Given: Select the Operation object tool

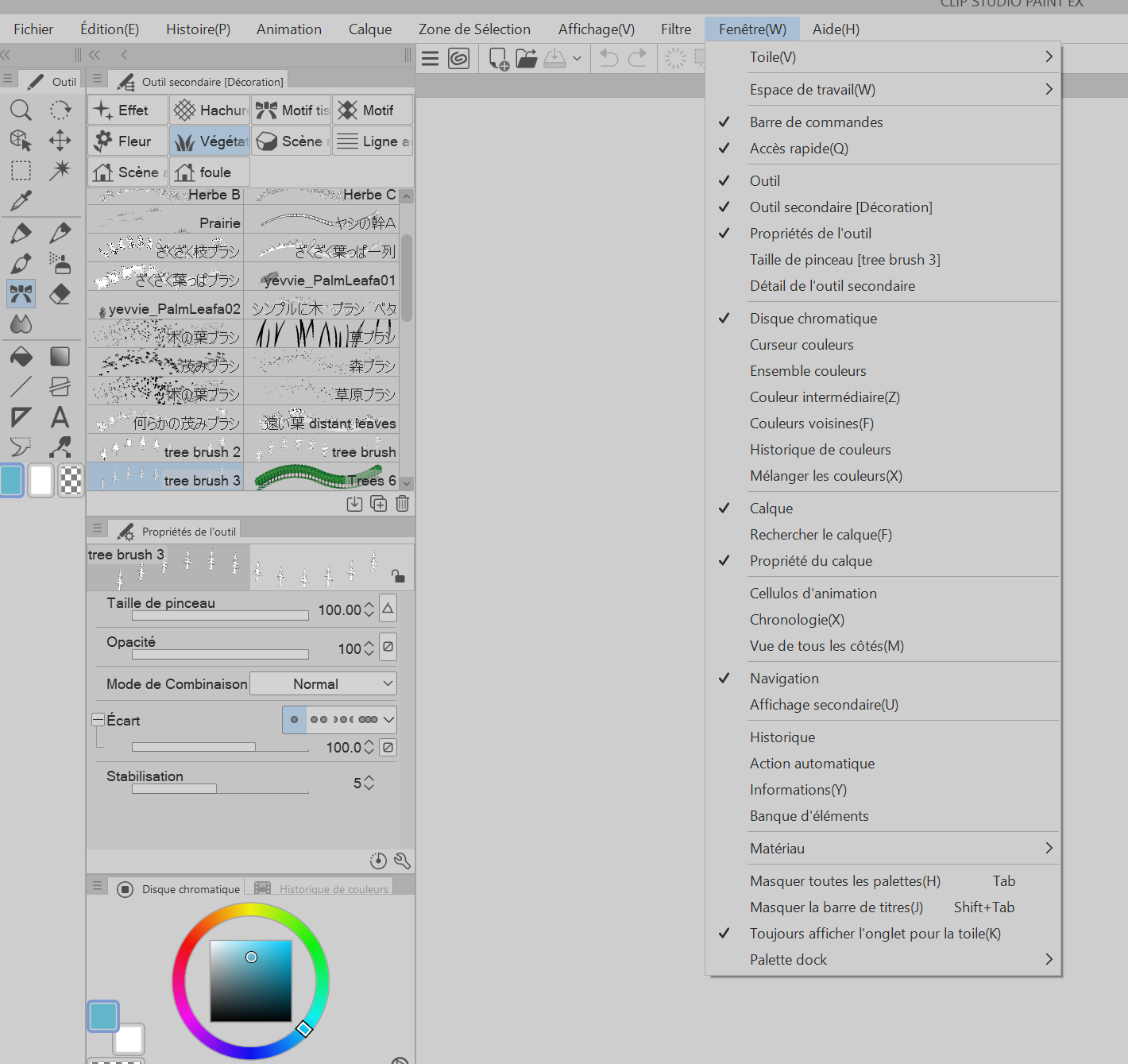Looking at the screenshot, I should tap(21, 141).
